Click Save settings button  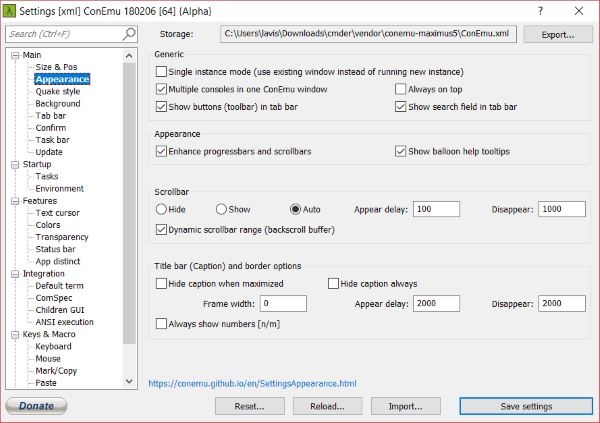point(526,406)
